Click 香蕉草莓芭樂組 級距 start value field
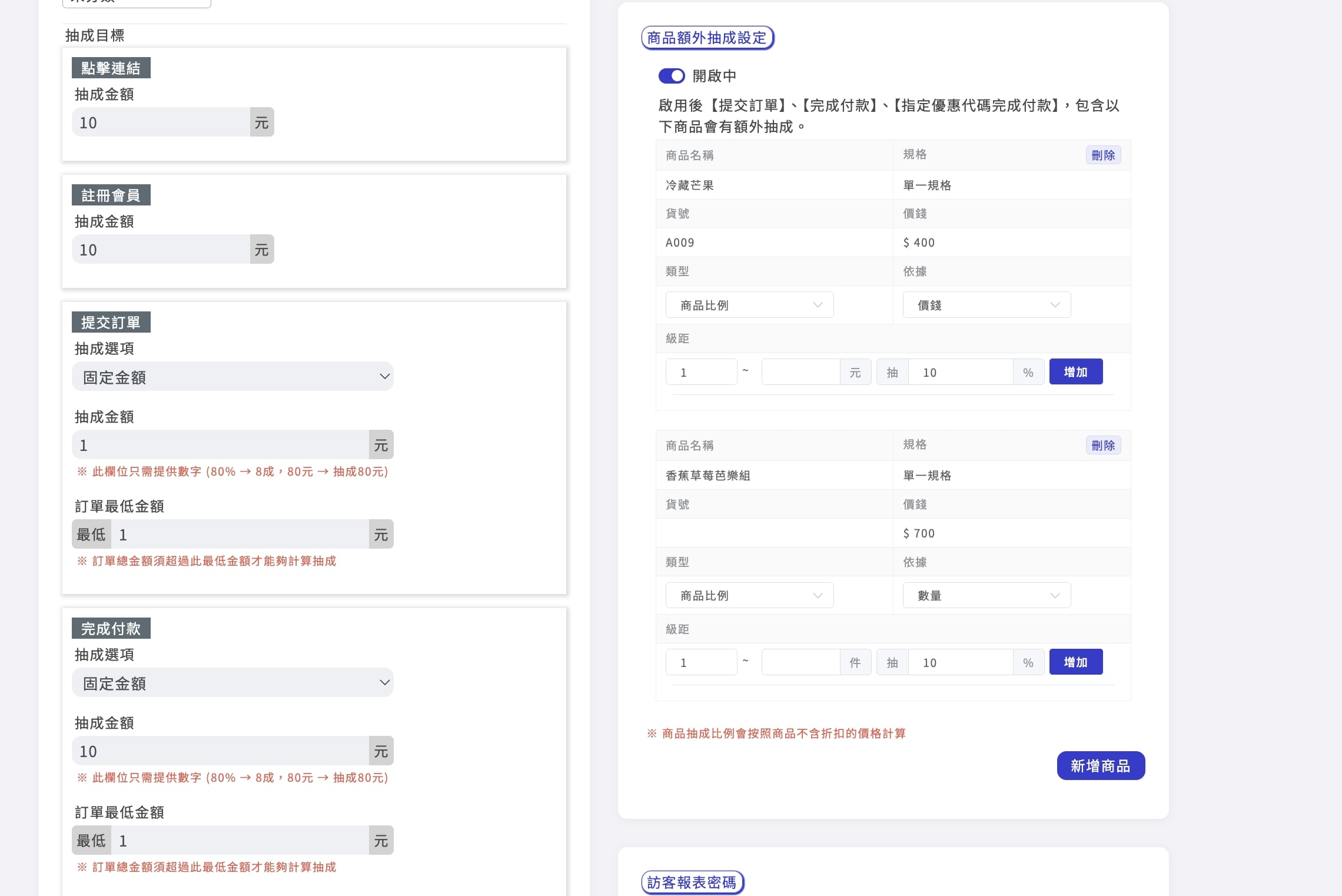 (x=701, y=662)
